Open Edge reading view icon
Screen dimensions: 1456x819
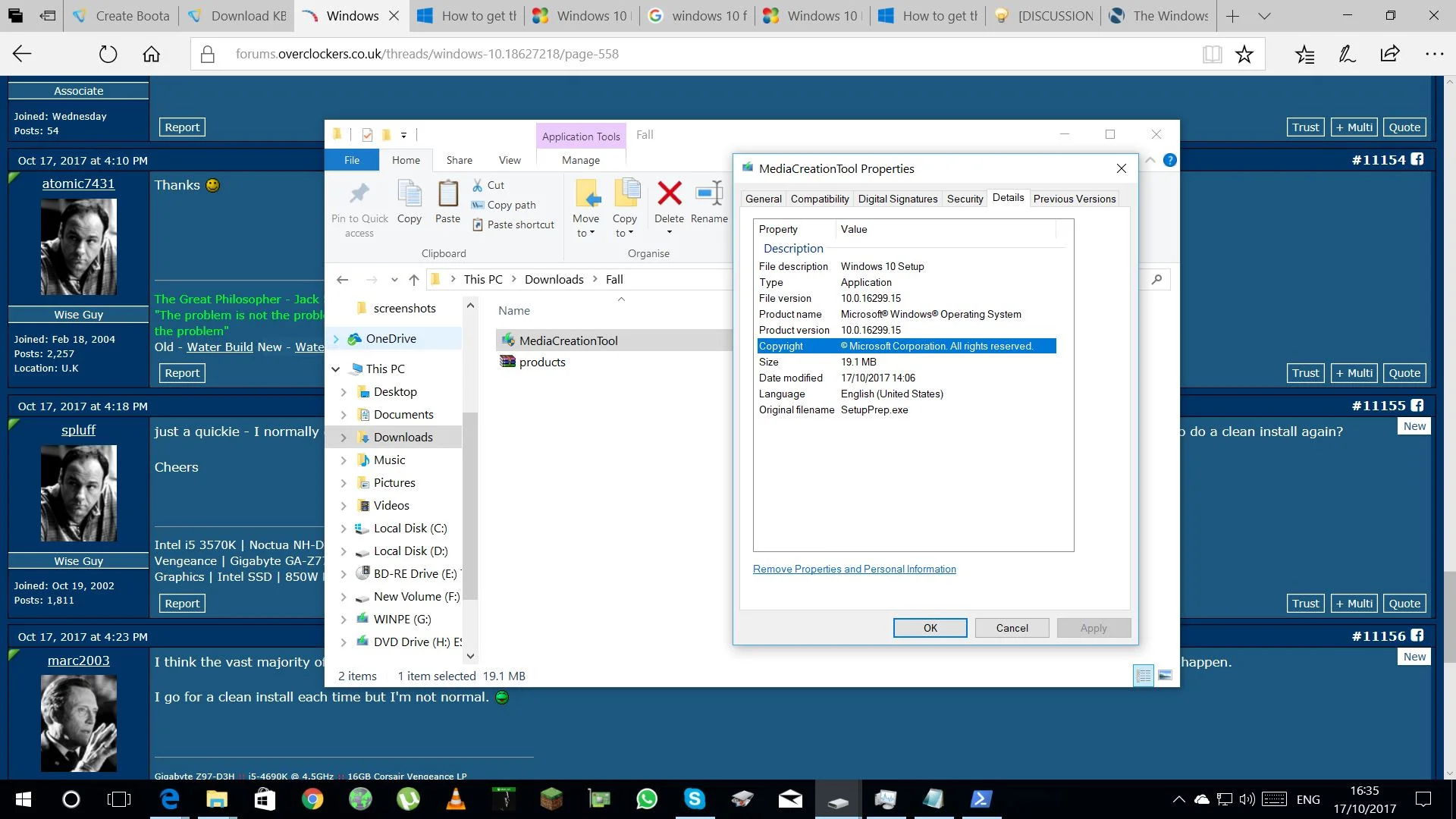(1212, 54)
